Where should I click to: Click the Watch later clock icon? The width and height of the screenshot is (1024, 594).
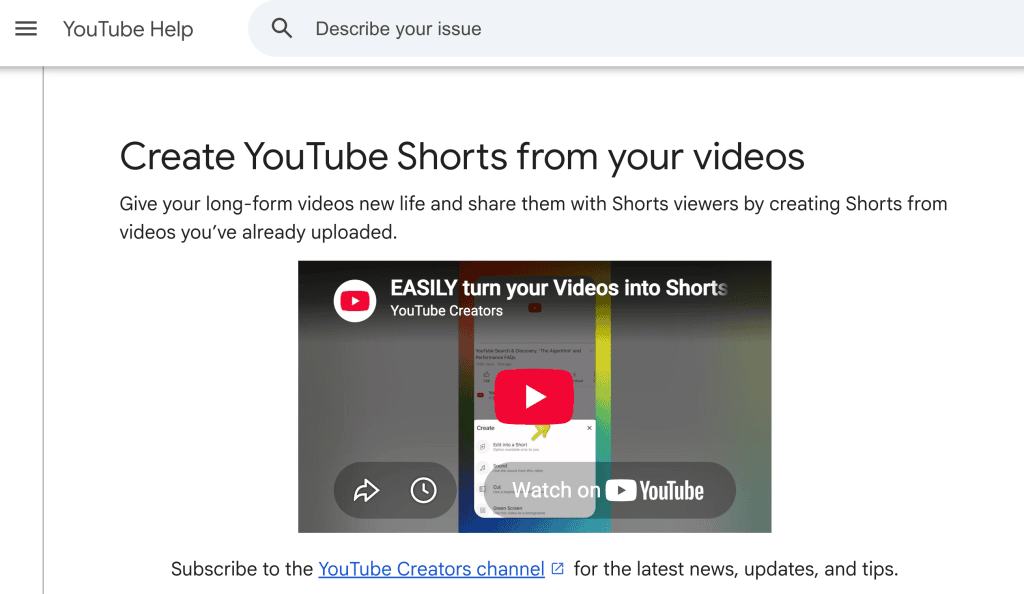pyautogui.click(x=423, y=490)
